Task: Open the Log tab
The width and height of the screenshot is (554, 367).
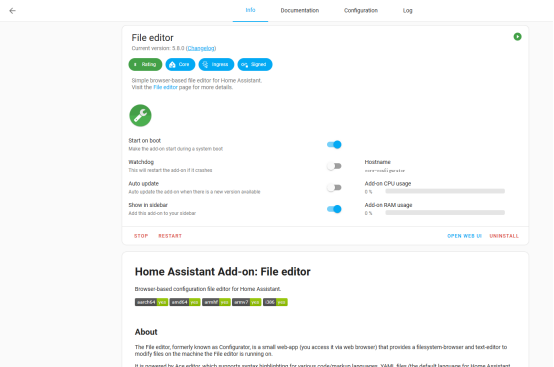Action: tap(407, 11)
